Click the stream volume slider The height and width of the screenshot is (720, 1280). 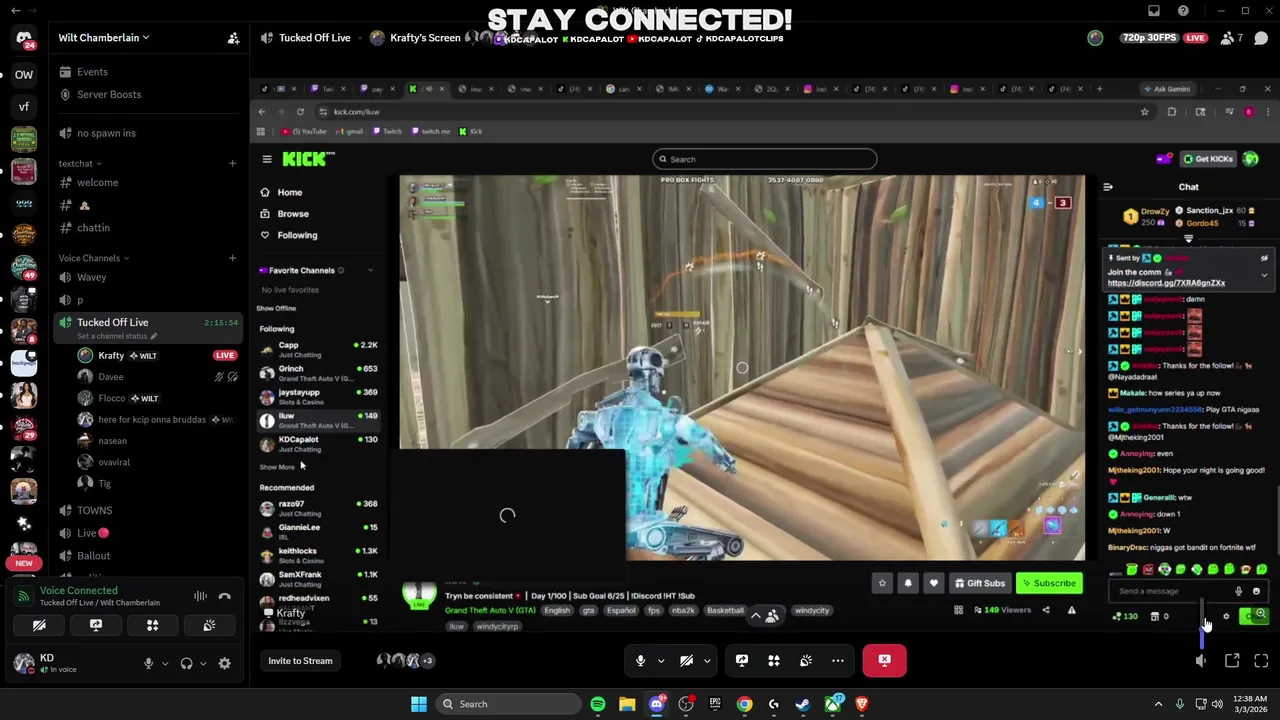[1201, 624]
